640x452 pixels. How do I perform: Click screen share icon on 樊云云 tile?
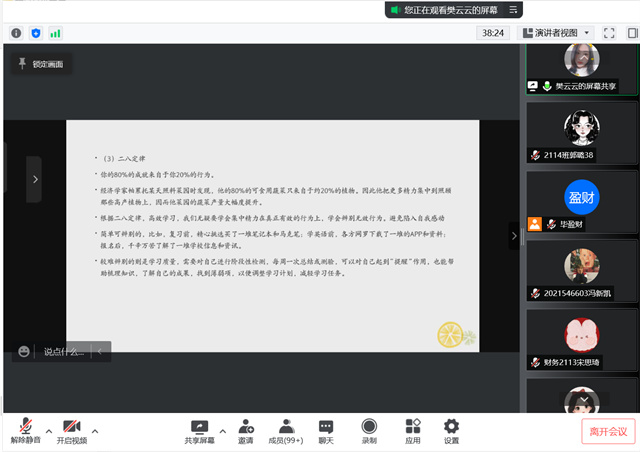tap(533, 86)
